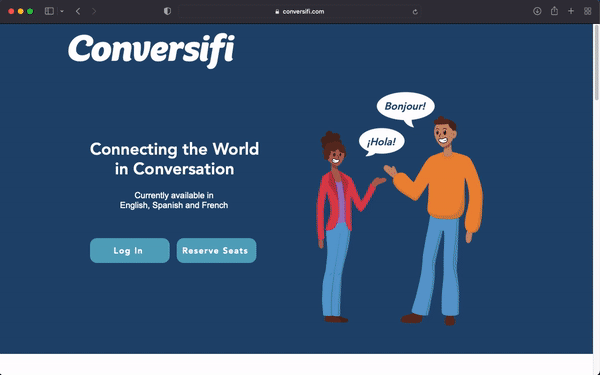The height and width of the screenshot is (375, 600).
Task: Click the Reserve Seats button
Action: pos(216,251)
